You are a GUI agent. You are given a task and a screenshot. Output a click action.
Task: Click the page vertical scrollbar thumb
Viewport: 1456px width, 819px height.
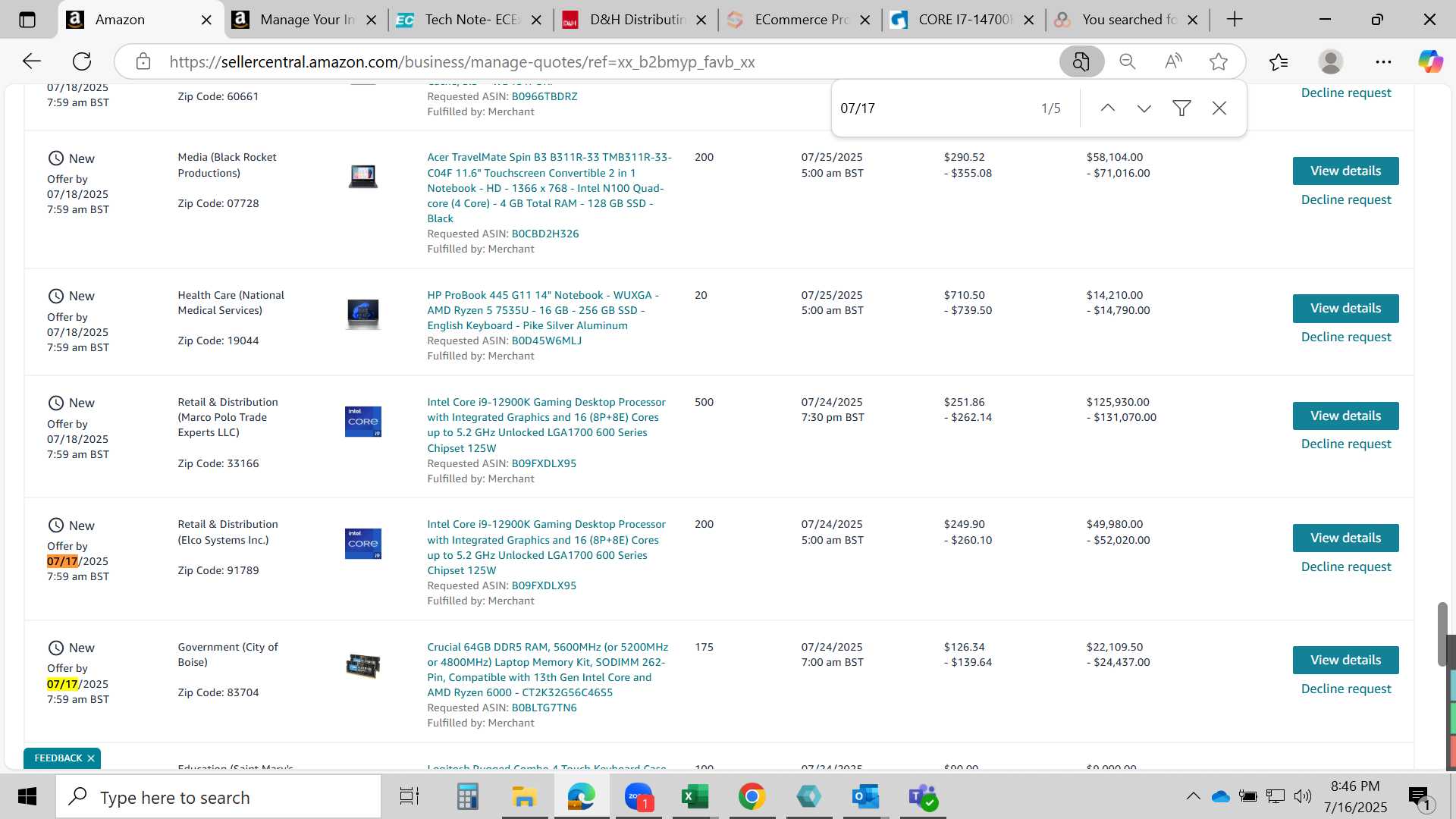[x=1442, y=634]
